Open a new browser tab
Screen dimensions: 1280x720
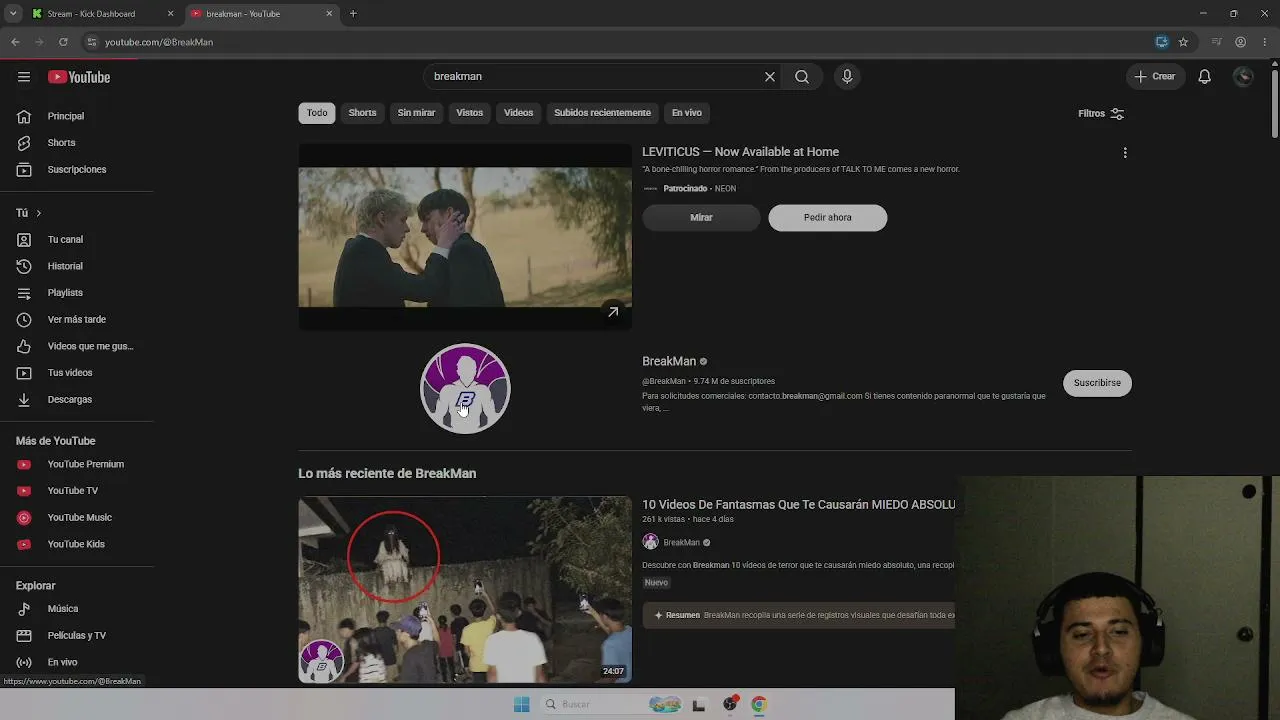[x=353, y=14]
